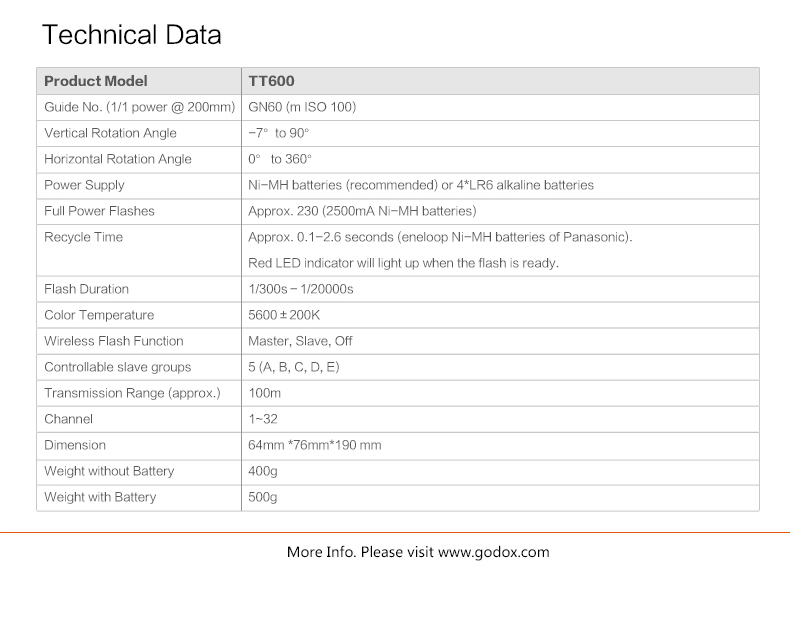
Task: Click Master, Slave, Off value
Action: 300,341
